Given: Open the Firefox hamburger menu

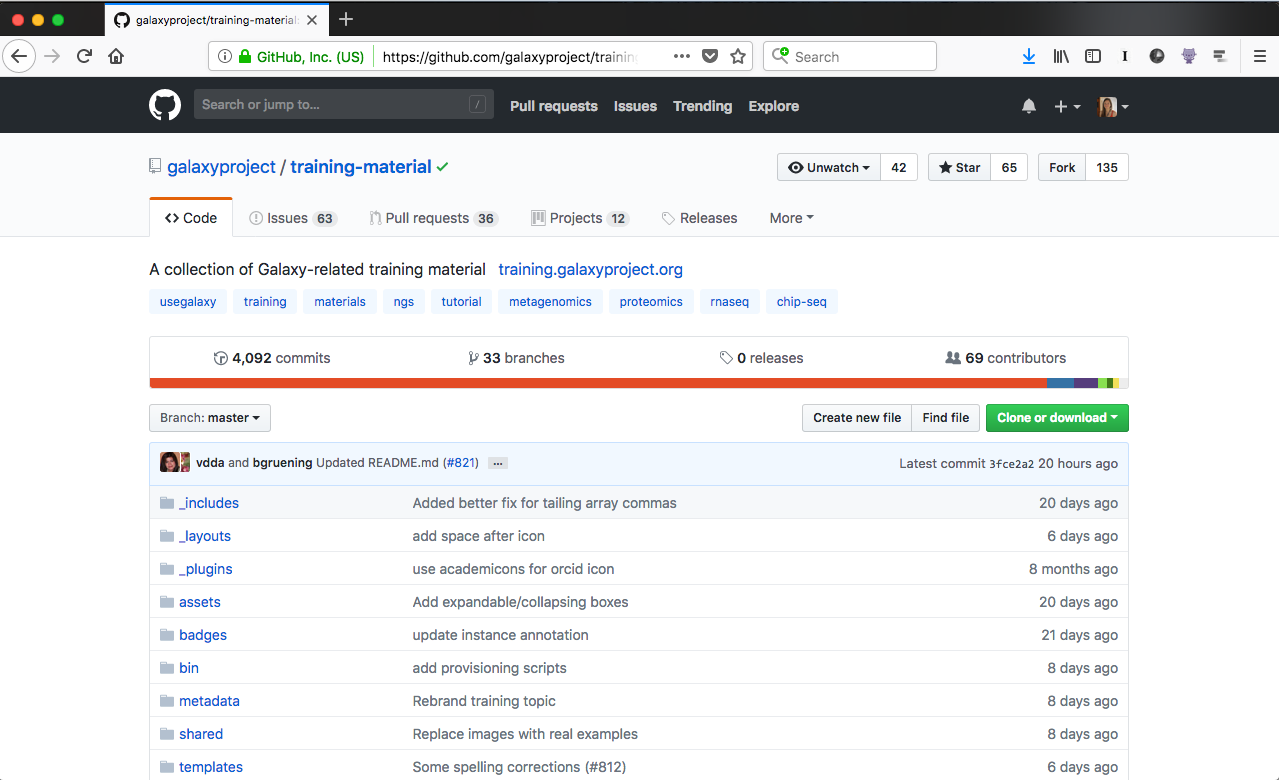Looking at the screenshot, I should [1260, 57].
